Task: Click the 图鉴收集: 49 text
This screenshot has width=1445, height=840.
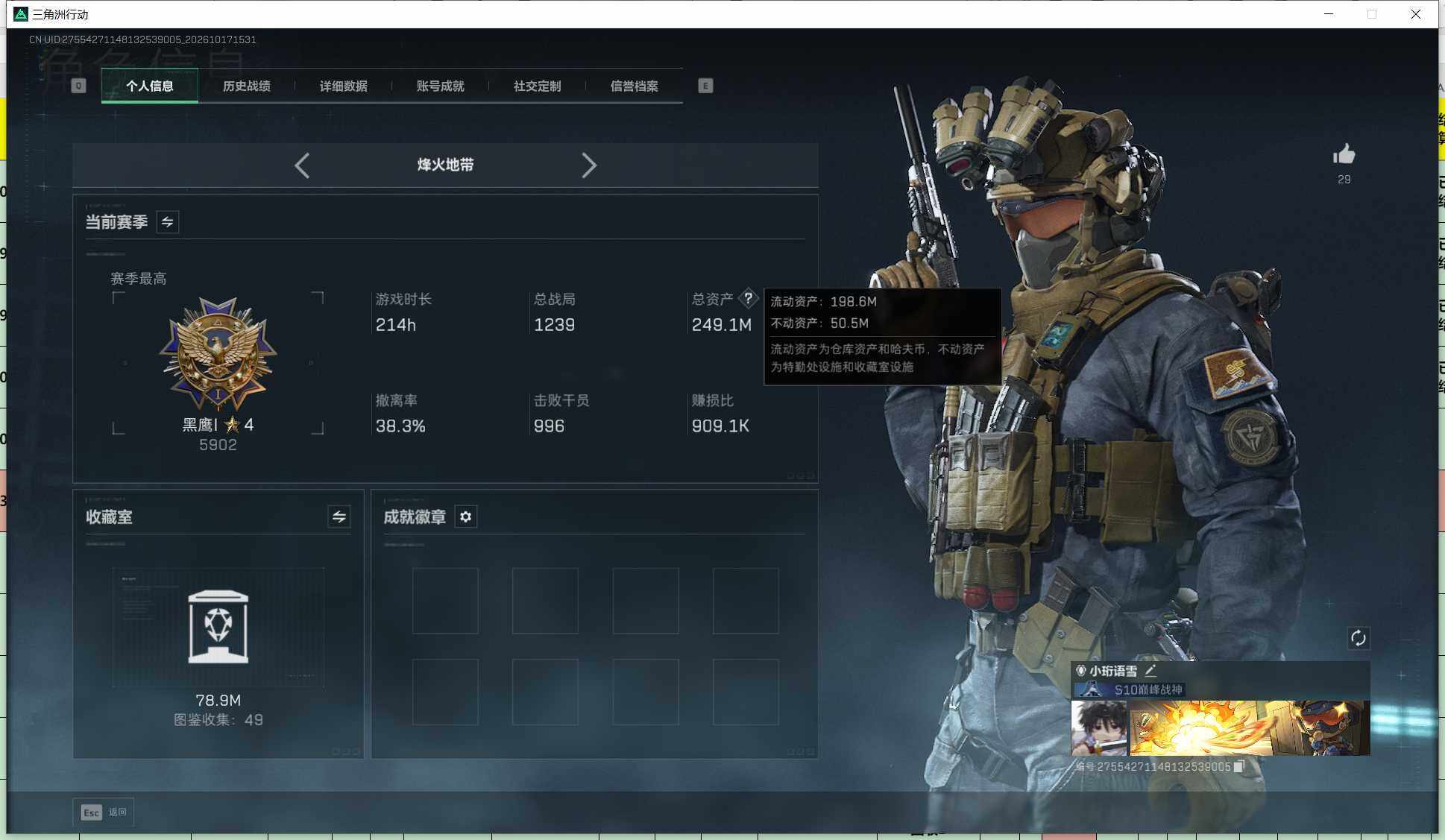Action: click(x=218, y=720)
